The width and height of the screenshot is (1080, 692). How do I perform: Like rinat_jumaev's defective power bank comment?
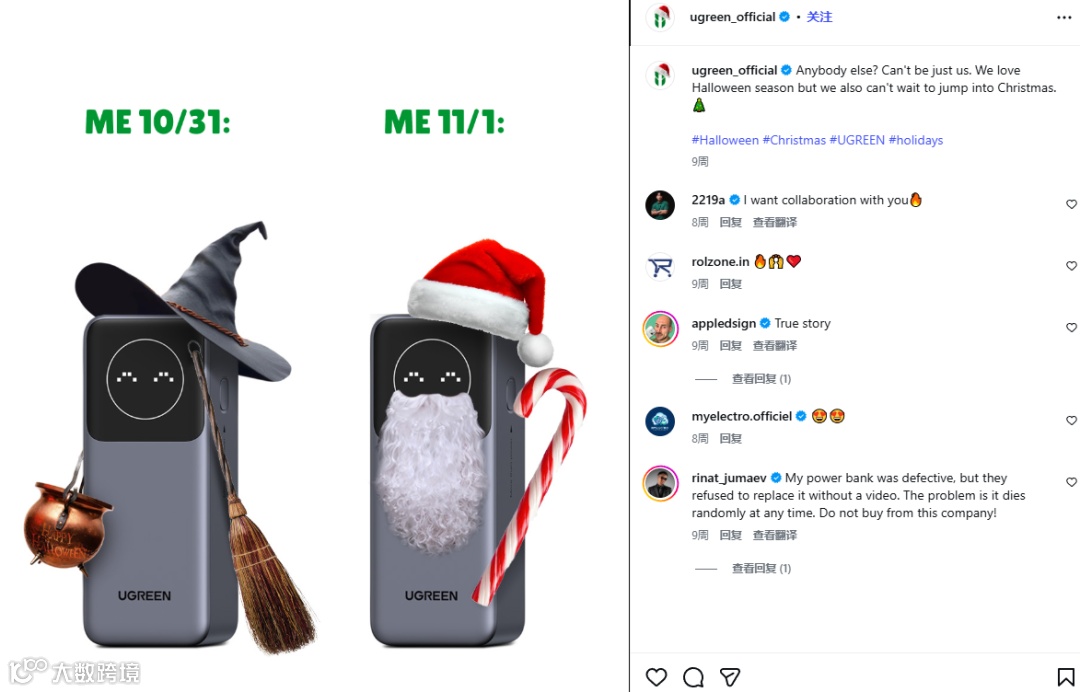(1071, 482)
